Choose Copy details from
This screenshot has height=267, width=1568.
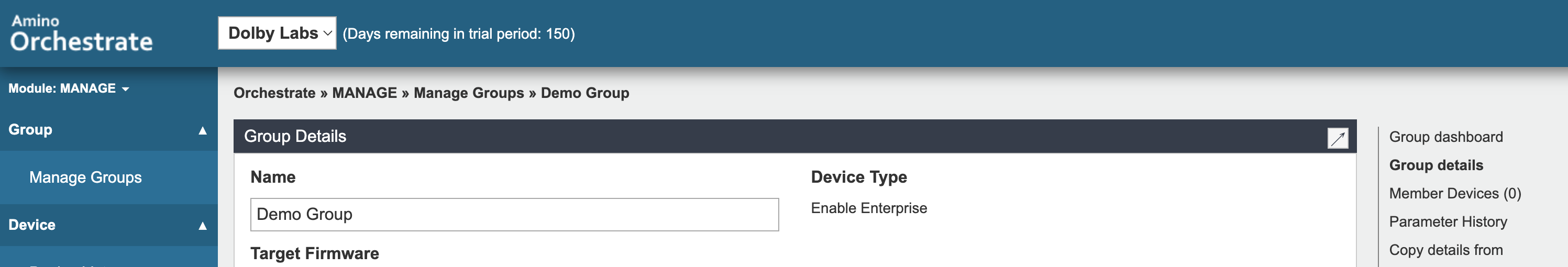[x=1445, y=250]
